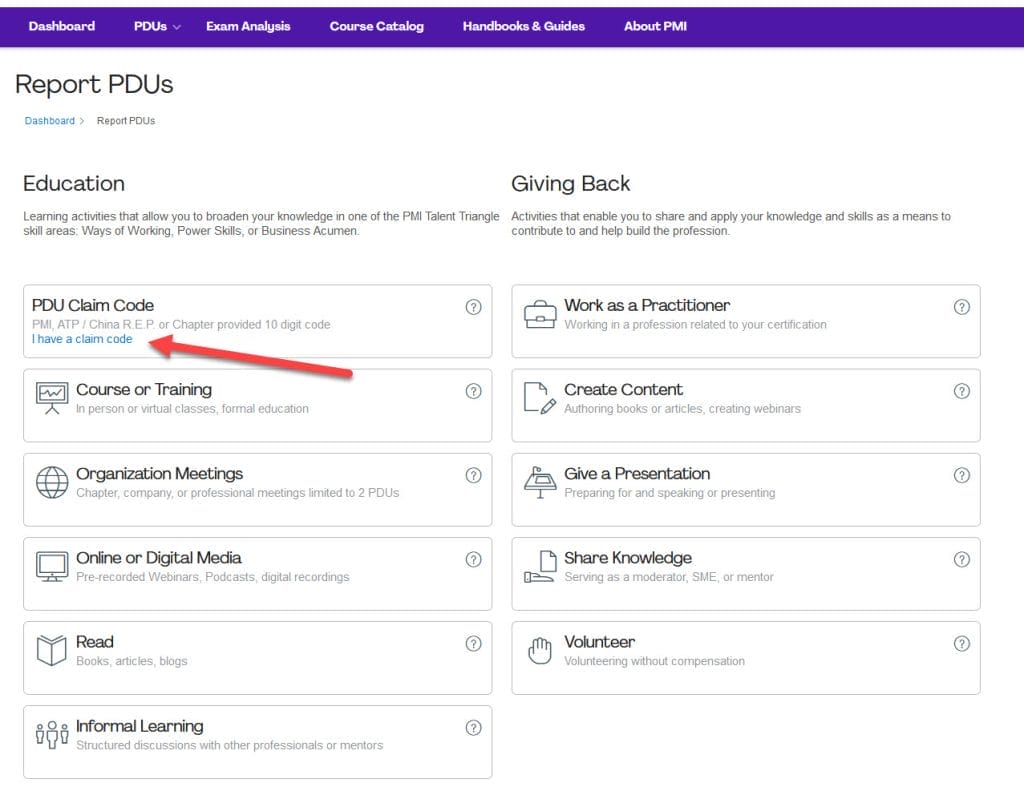The height and width of the screenshot is (791, 1024).
Task: Click the Online or Digital Media monitor icon
Action: click(x=52, y=566)
